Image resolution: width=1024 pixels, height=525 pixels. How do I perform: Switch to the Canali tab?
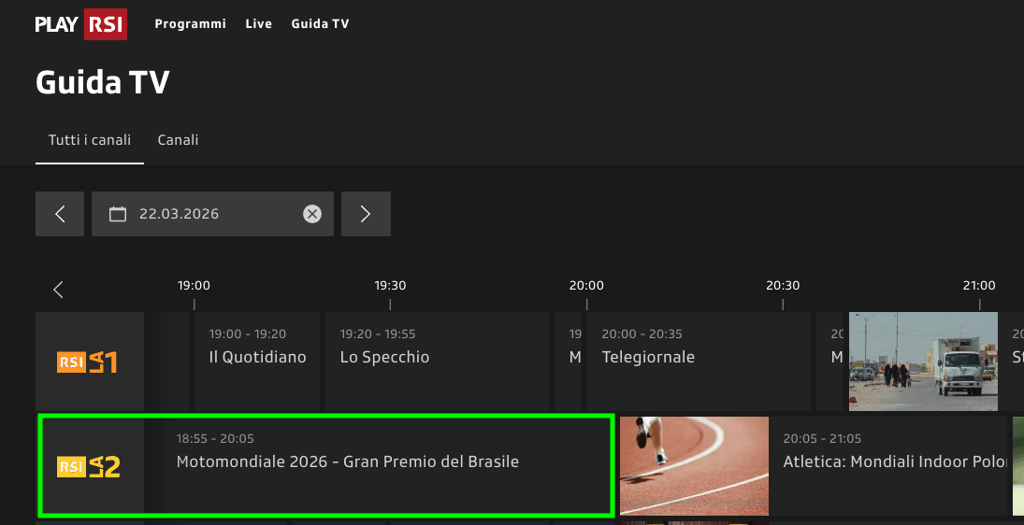(x=178, y=140)
